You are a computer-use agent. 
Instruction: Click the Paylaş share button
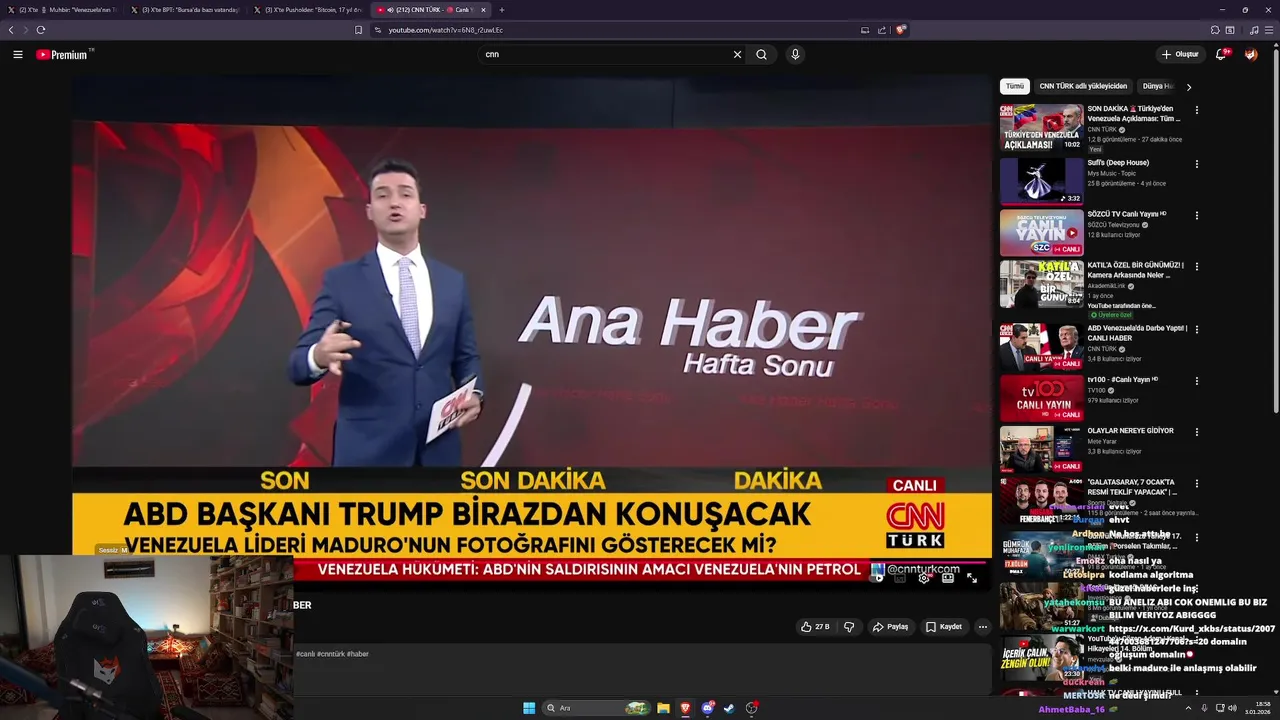click(890, 627)
